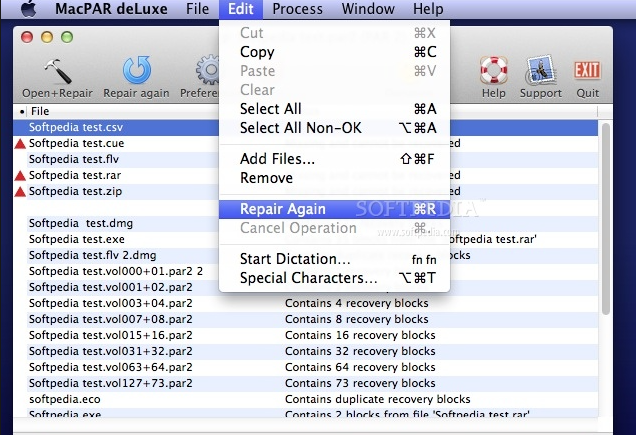The width and height of the screenshot is (636, 435).
Task: Open the Help menu in menu bar
Action: [428, 9]
